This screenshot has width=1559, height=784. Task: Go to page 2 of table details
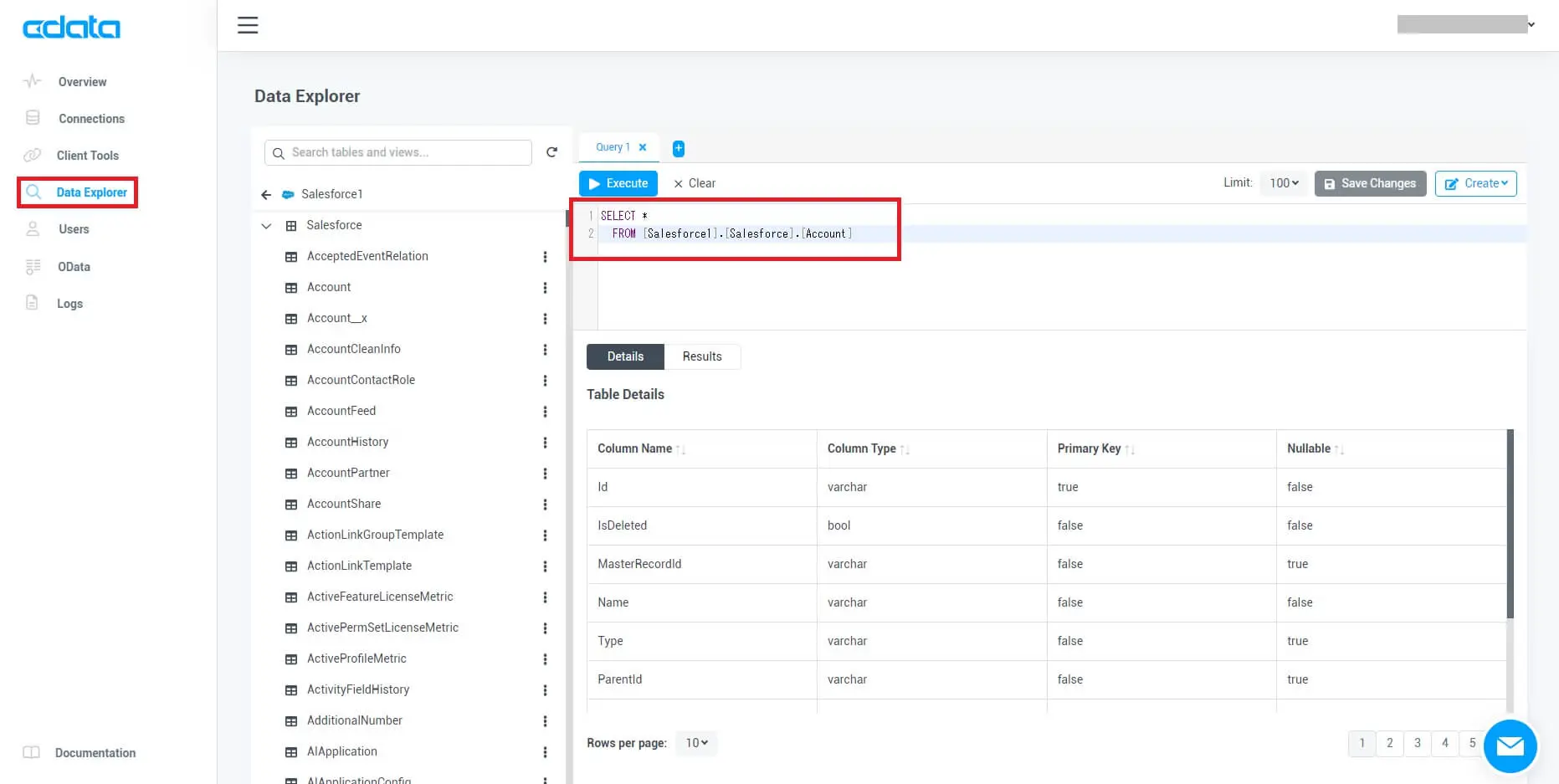pos(1390,743)
